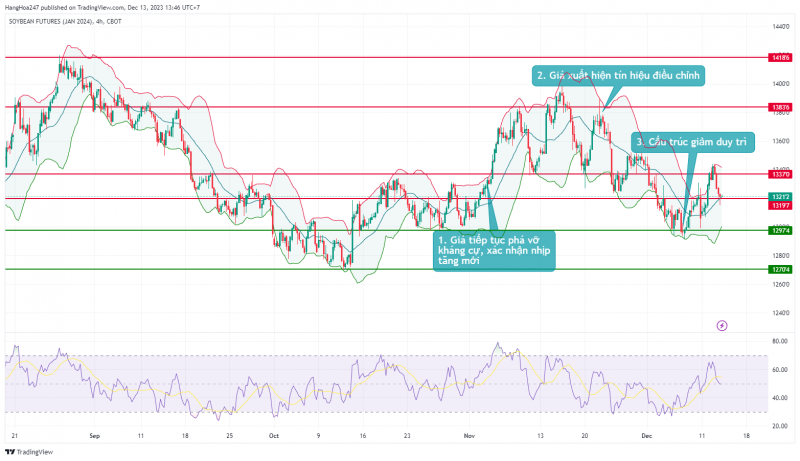The width and height of the screenshot is (800, 461).
Task: Select callout '3. Cấu trúc giảm duy trì'
Action: click(691, 143)
